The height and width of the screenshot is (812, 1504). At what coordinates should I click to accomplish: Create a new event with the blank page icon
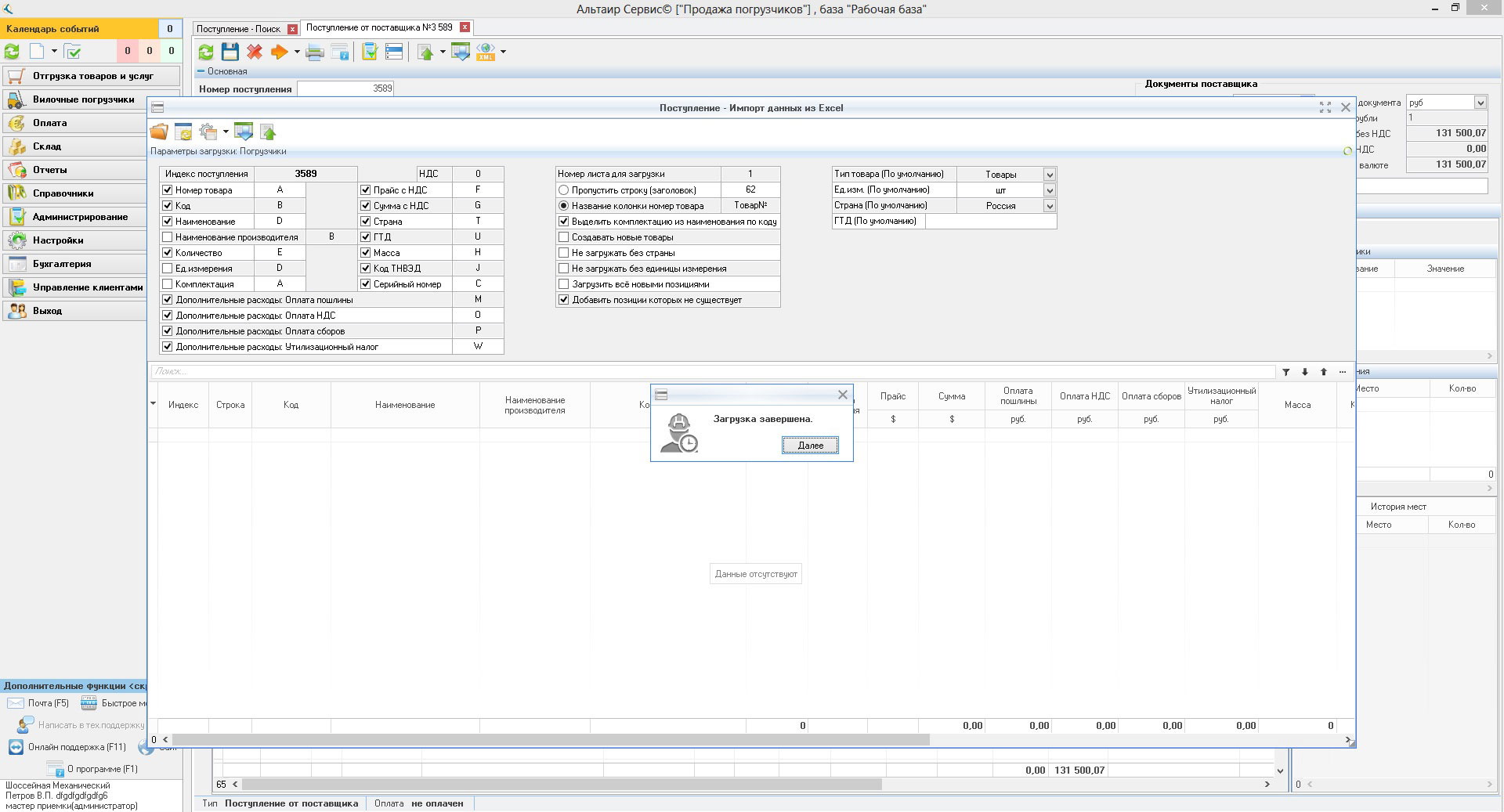(37, 52)
